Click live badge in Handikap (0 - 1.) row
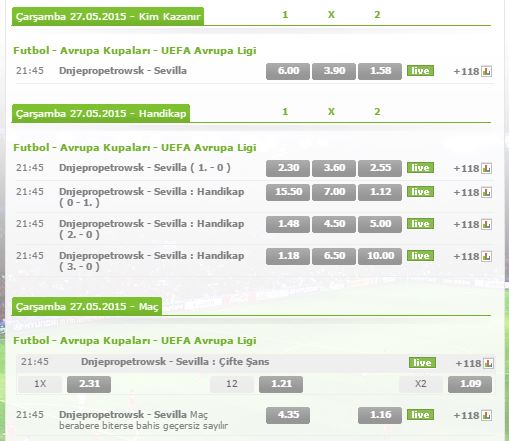The height and width of the screenshot is (441, 509). point(420,192)
